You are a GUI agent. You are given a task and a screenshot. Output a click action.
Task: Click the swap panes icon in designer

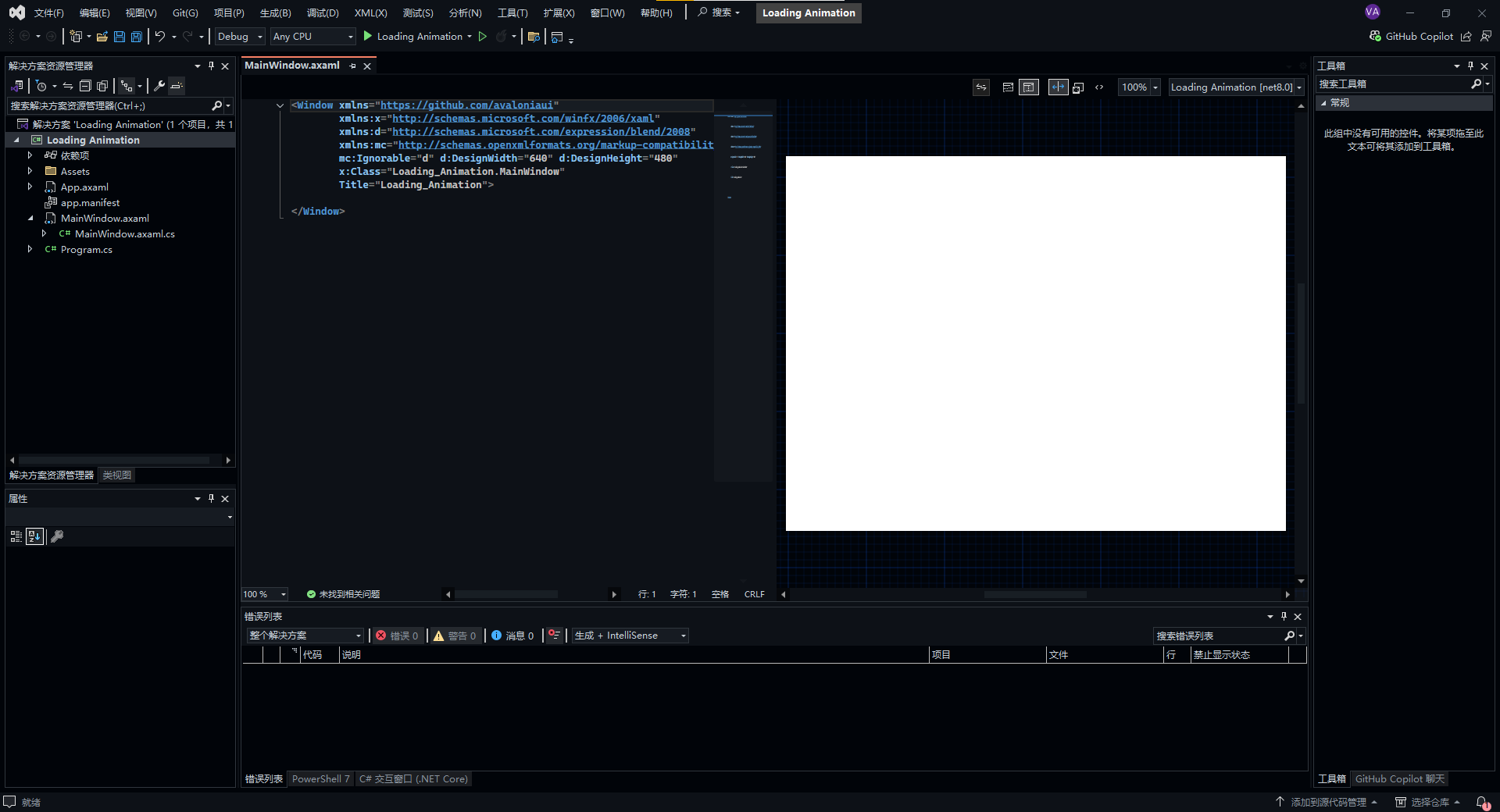tap(981, 87)
